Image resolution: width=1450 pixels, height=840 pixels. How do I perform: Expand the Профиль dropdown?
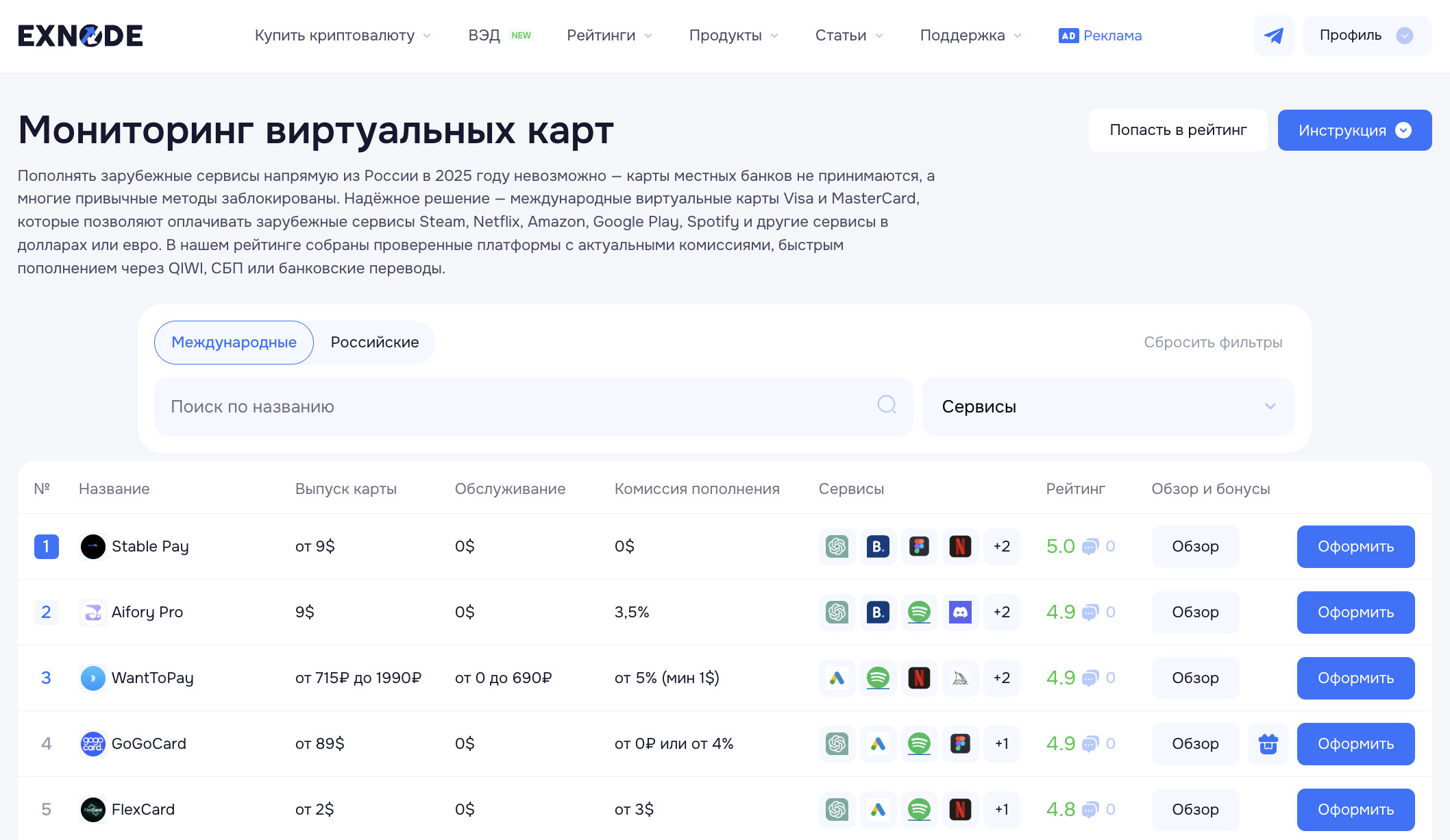[1366, 36]
